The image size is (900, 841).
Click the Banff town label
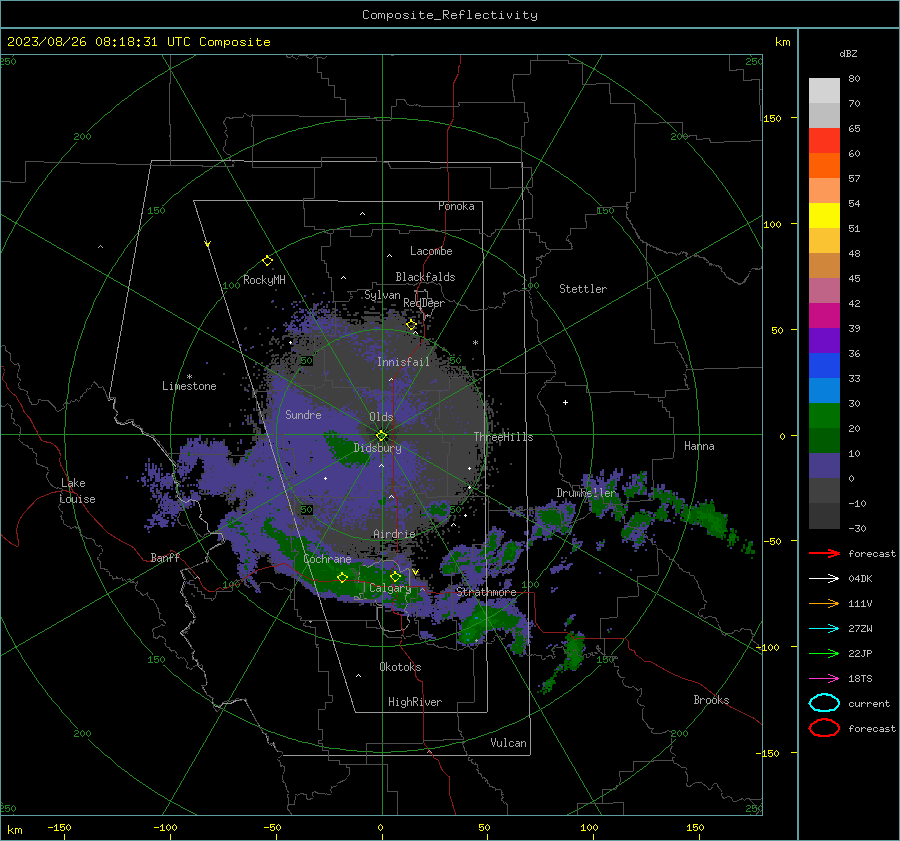coord(165,558)
